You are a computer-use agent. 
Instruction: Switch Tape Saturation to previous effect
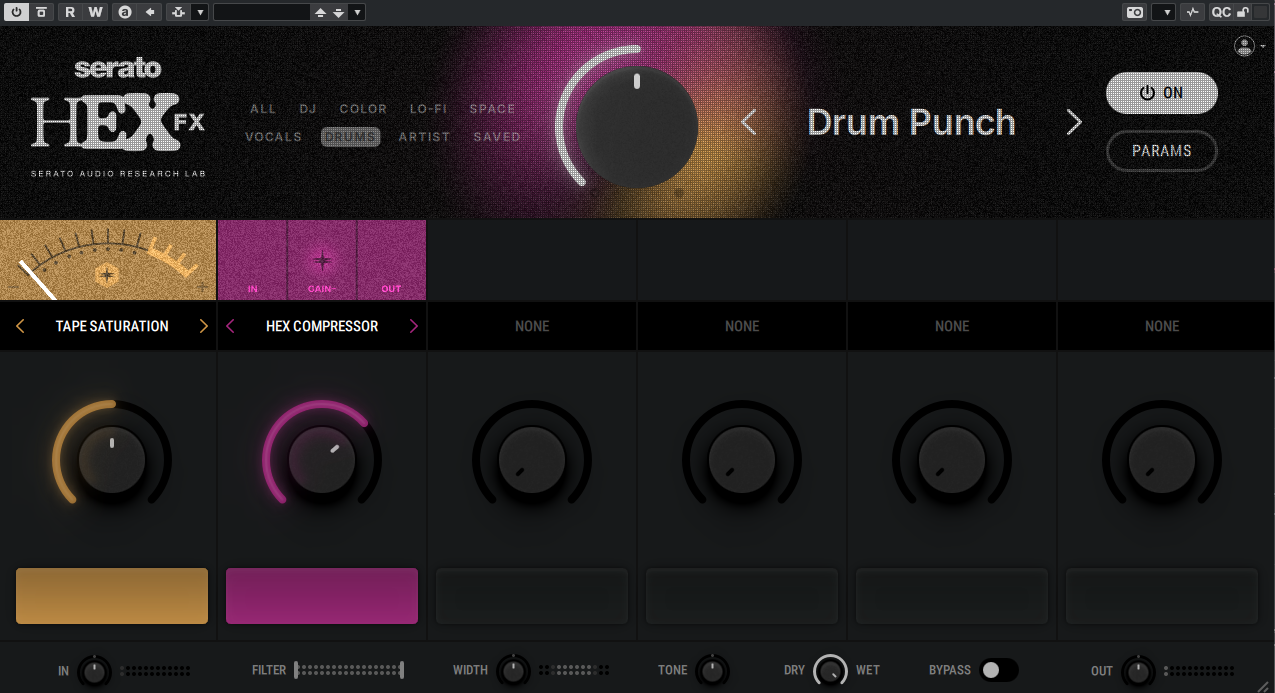[x=20, y=326]
